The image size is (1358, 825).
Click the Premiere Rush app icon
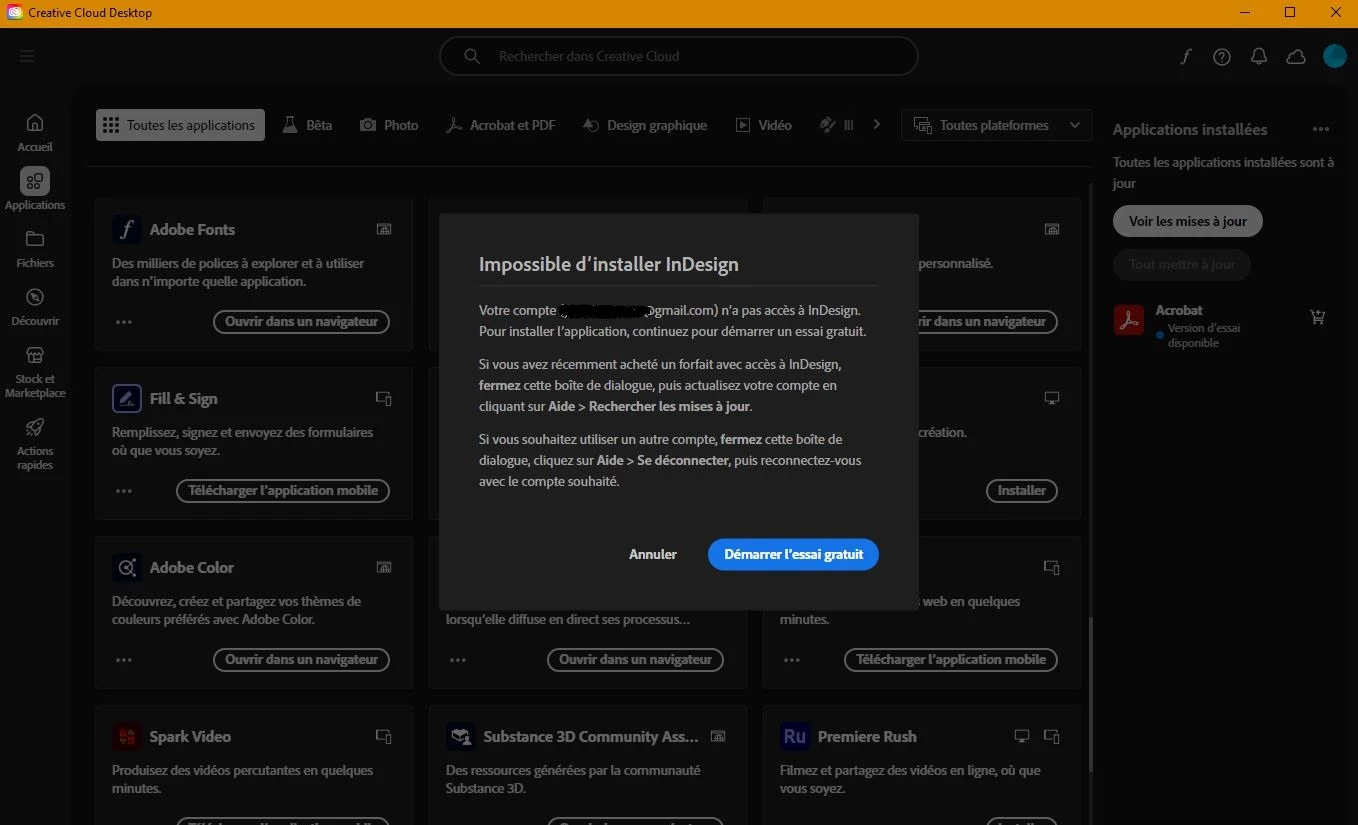tap(795, 736)
